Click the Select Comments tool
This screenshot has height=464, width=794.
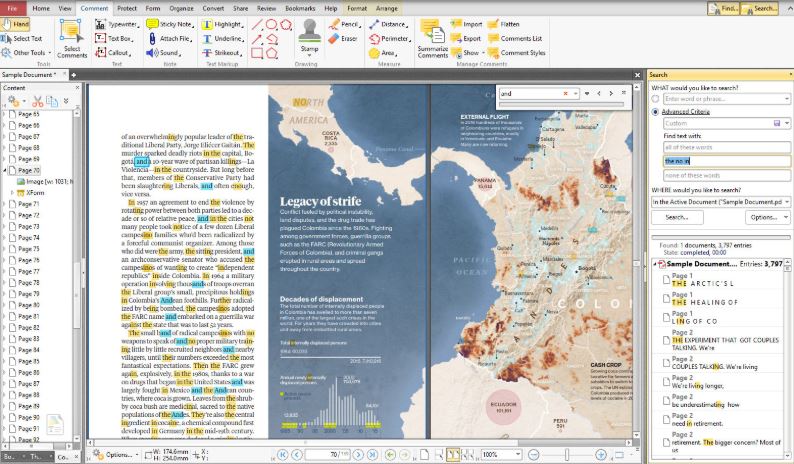[72, 39]
